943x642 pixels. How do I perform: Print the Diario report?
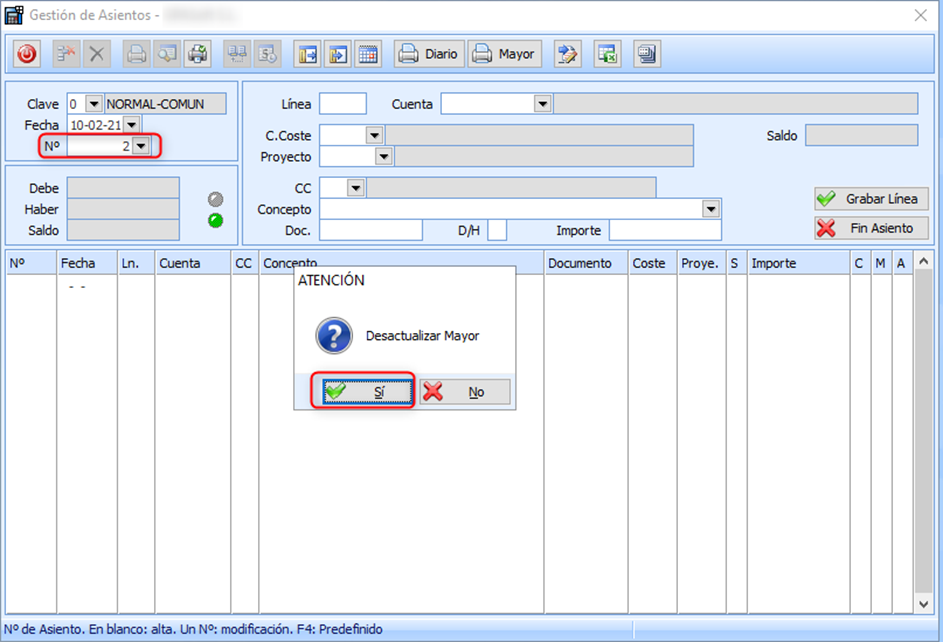pos(429,54)
